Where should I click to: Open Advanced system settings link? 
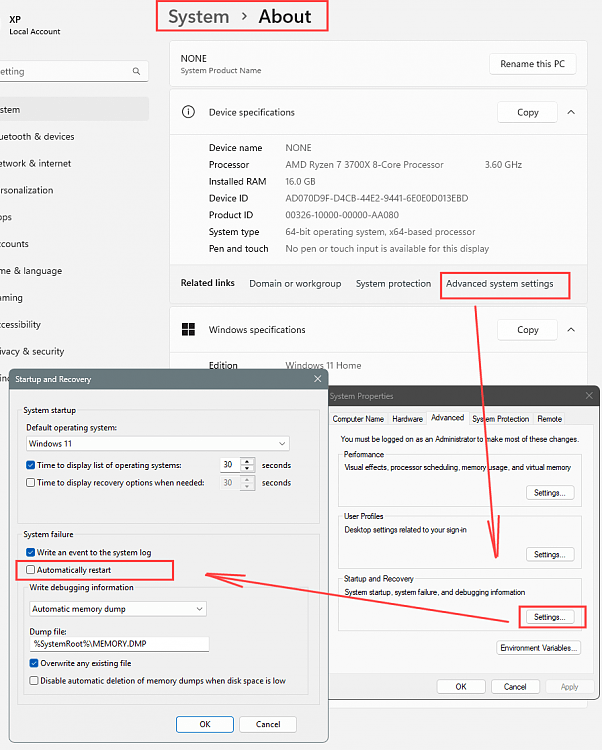pyautogui.click(x=500, y=284)
